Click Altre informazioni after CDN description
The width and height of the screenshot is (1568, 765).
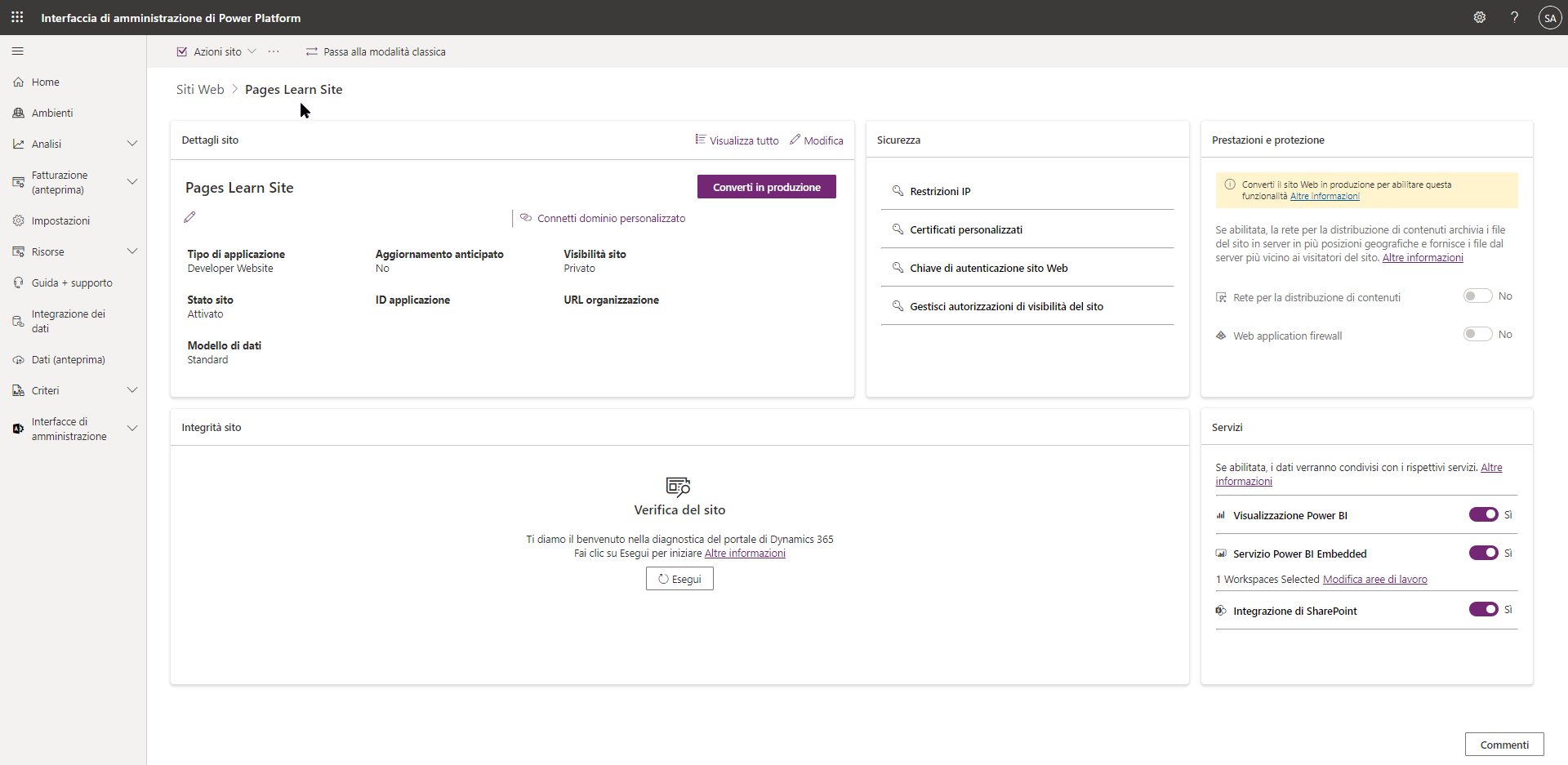click(x=1423, y=258)
